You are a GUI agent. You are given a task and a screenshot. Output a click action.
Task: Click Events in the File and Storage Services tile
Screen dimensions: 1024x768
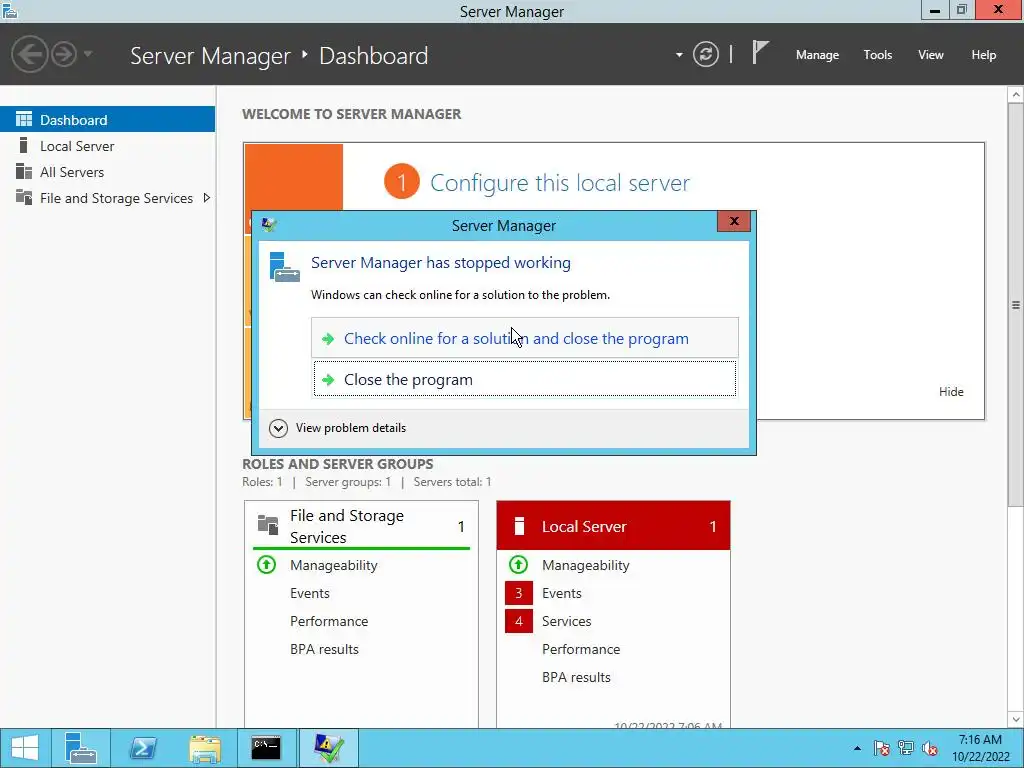click(x=310, y=593)
